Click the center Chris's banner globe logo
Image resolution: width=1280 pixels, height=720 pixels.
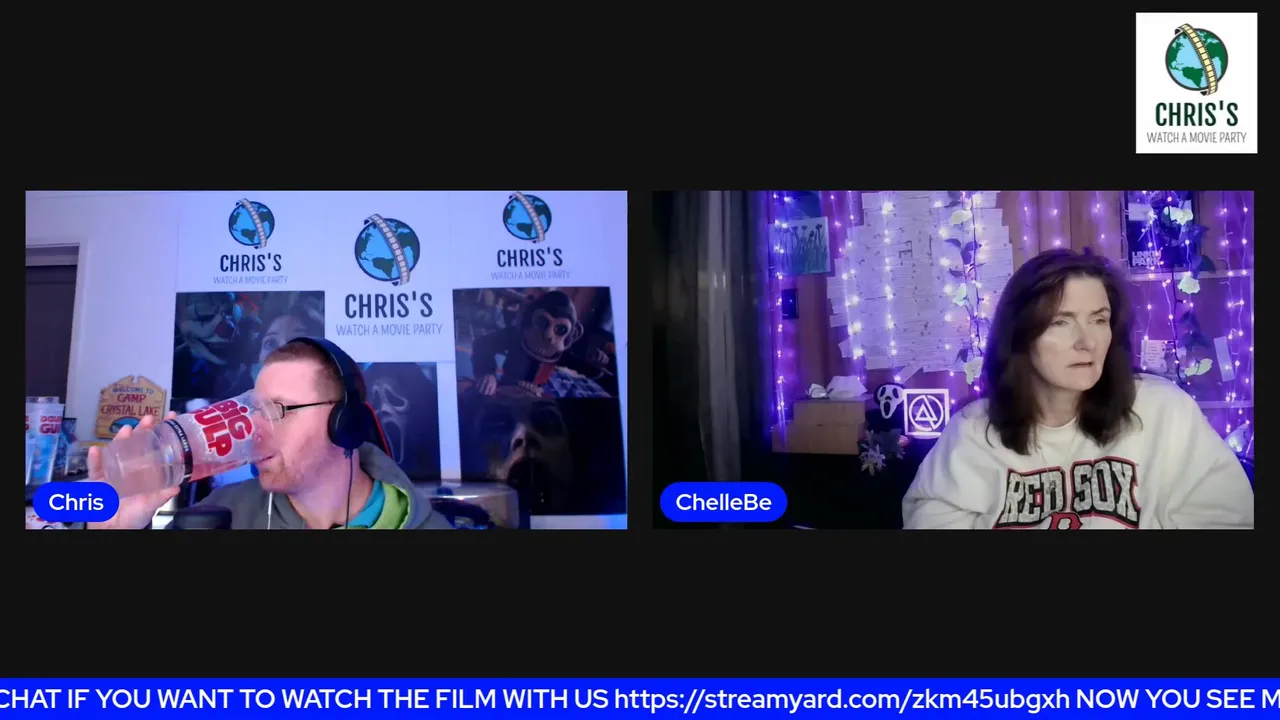click(x=387, y=250)
